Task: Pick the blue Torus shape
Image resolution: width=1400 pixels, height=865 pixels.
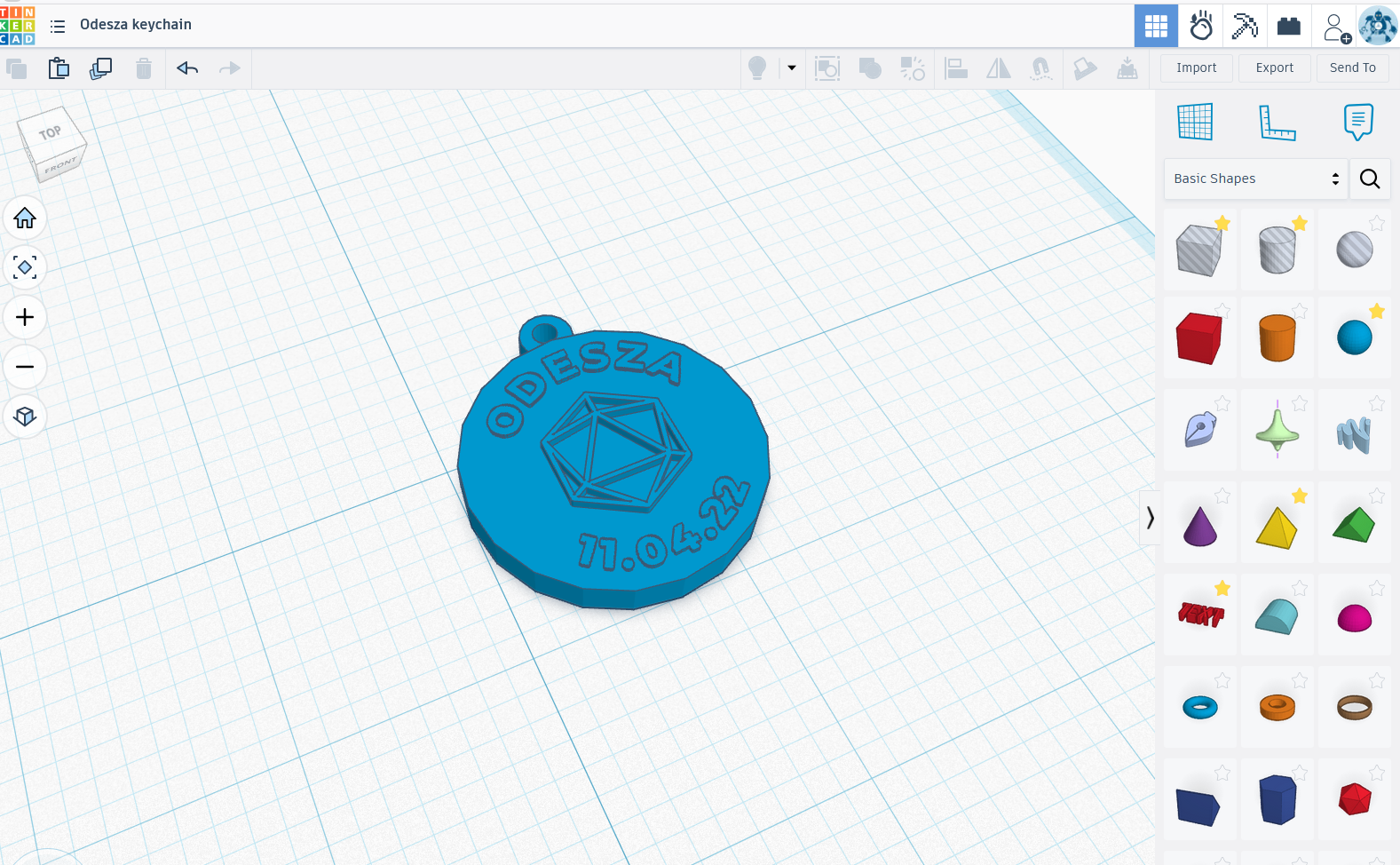Action: coord(1200,708)
